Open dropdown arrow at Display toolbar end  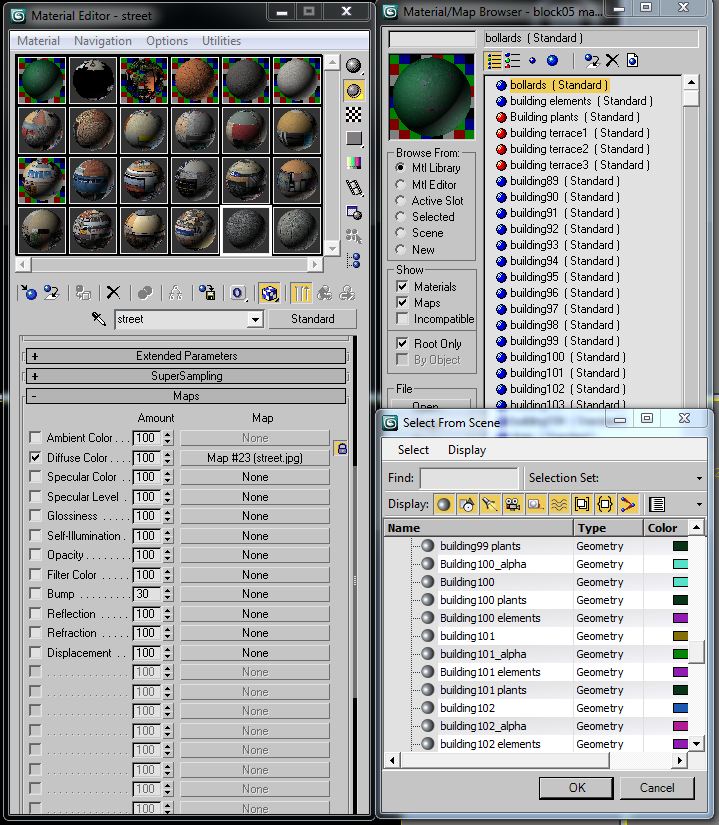coord(699,504)
